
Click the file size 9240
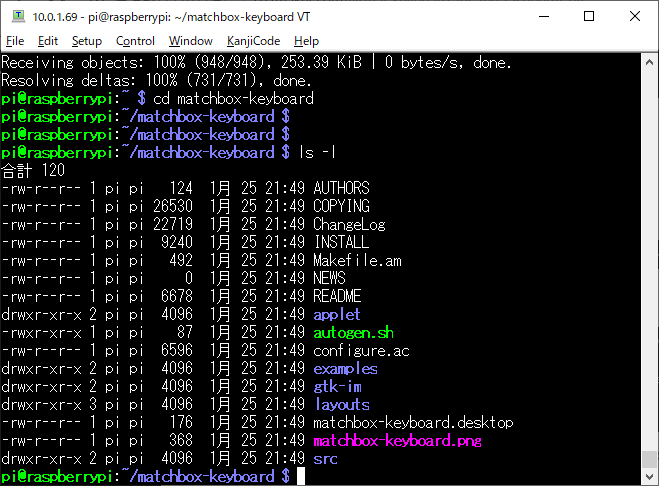coord(177,242)
